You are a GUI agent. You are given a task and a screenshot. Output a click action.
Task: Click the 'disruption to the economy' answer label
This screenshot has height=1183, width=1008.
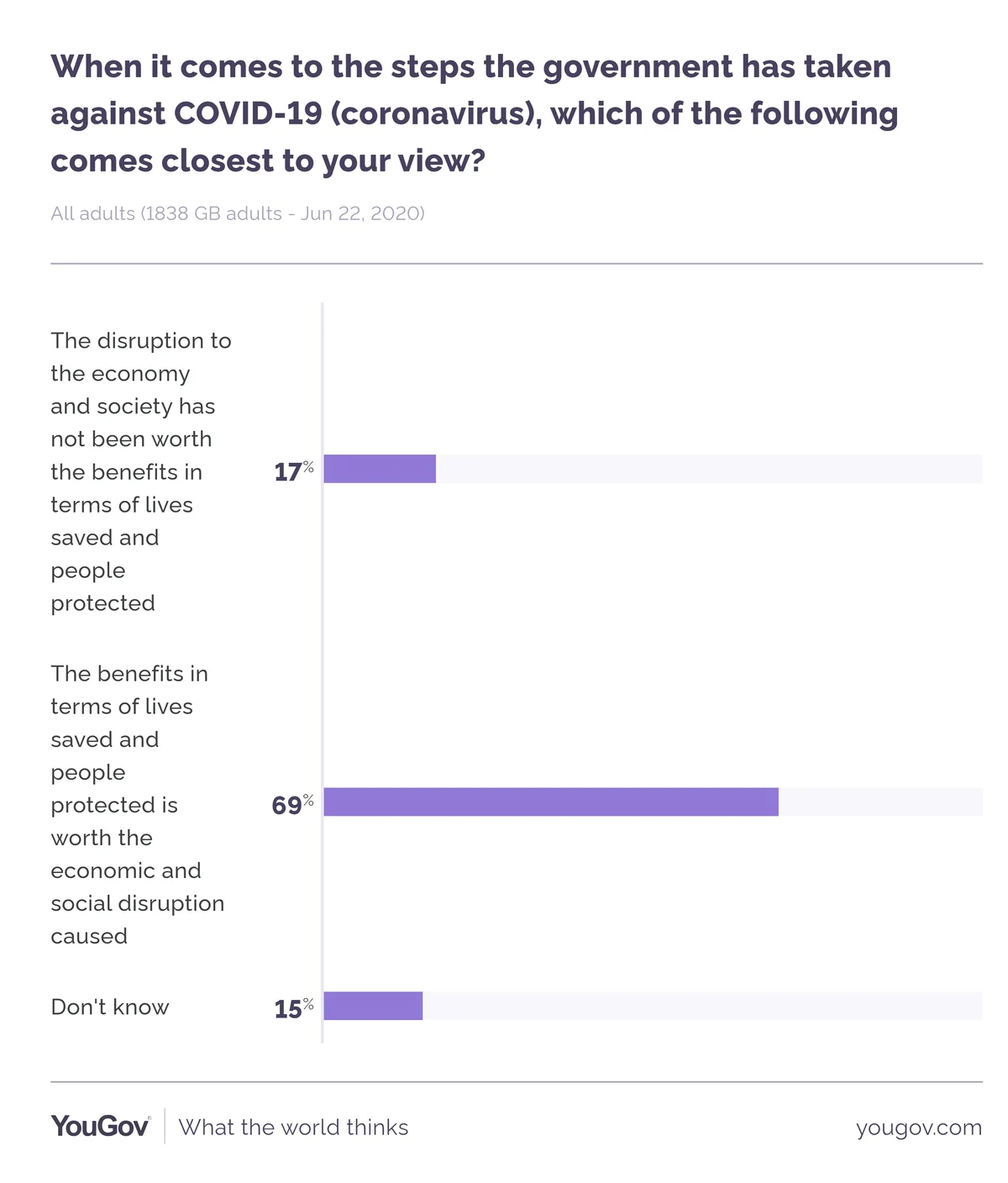point(141,471)
